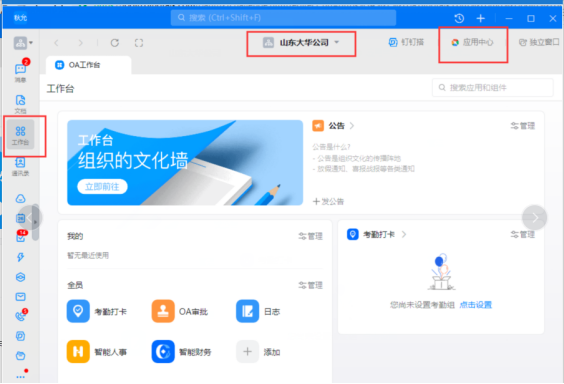The height and width of the screenshot is (384, 564).
Task: Go forward with the right navigation arrow
Action: click(x=80, y=43)
